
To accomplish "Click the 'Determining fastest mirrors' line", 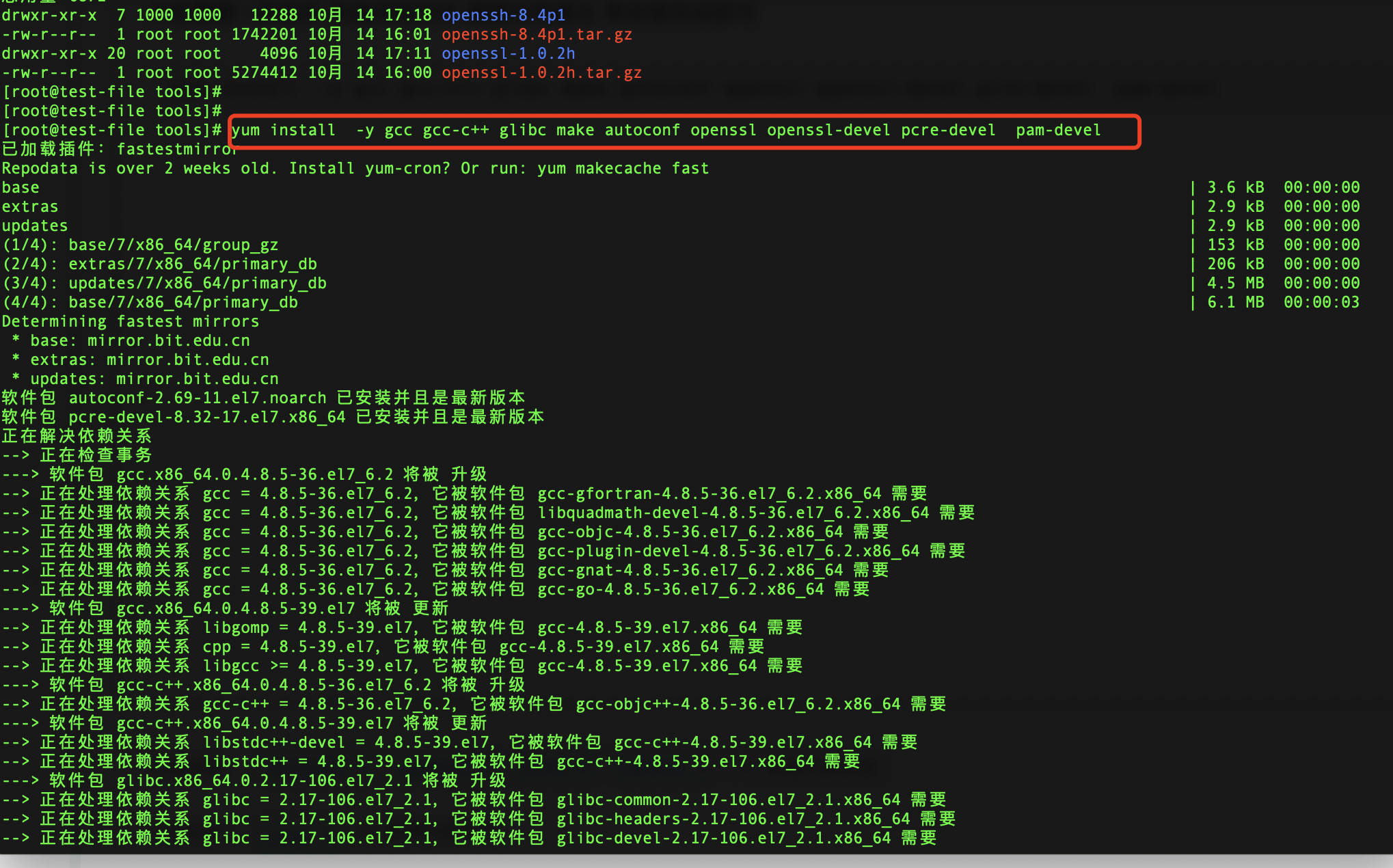I will (x=130, y=321).
